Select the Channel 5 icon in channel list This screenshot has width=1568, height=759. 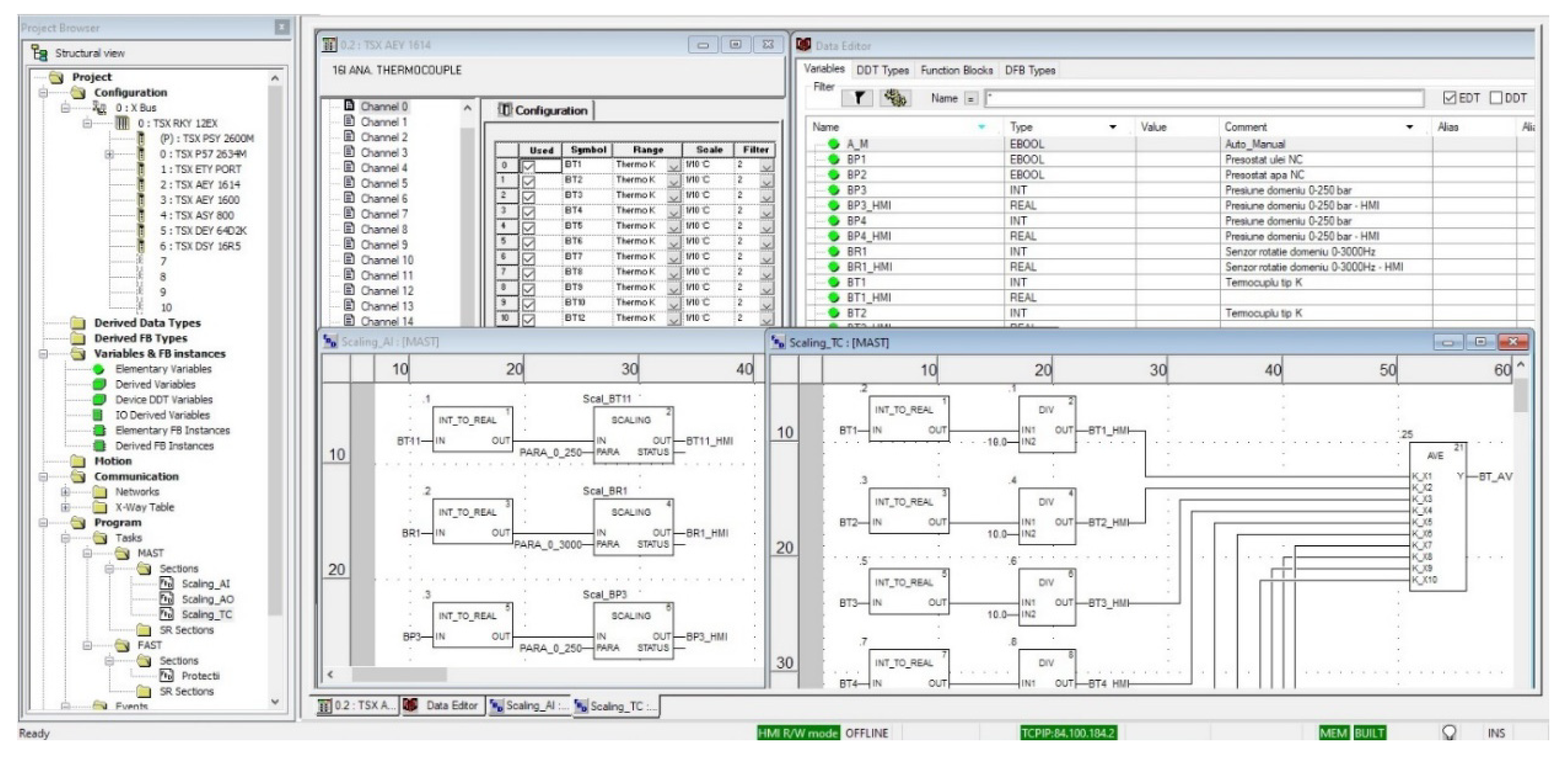[x=349, y=182]
